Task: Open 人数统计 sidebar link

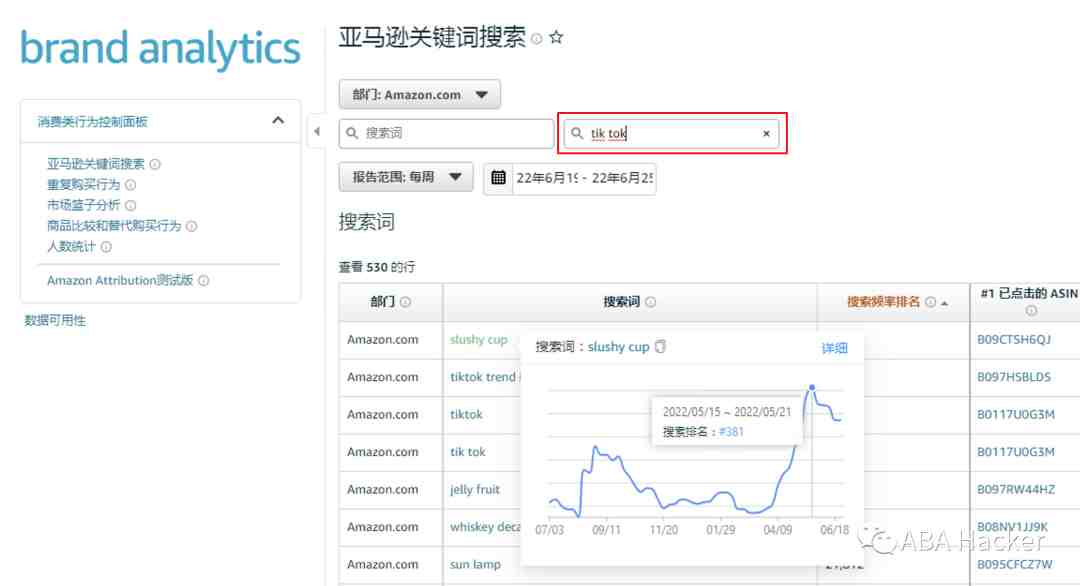Action: pos(71,247)
